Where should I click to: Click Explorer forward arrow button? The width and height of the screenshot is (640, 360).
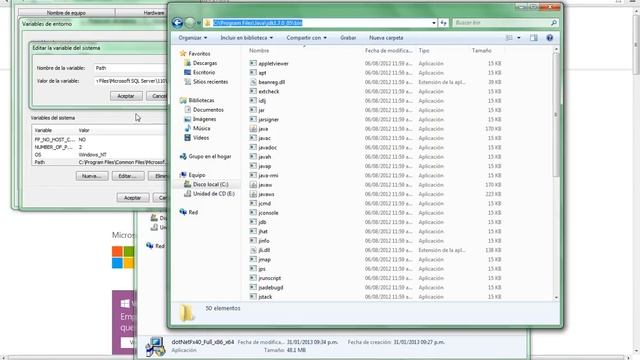click(190, 23)
